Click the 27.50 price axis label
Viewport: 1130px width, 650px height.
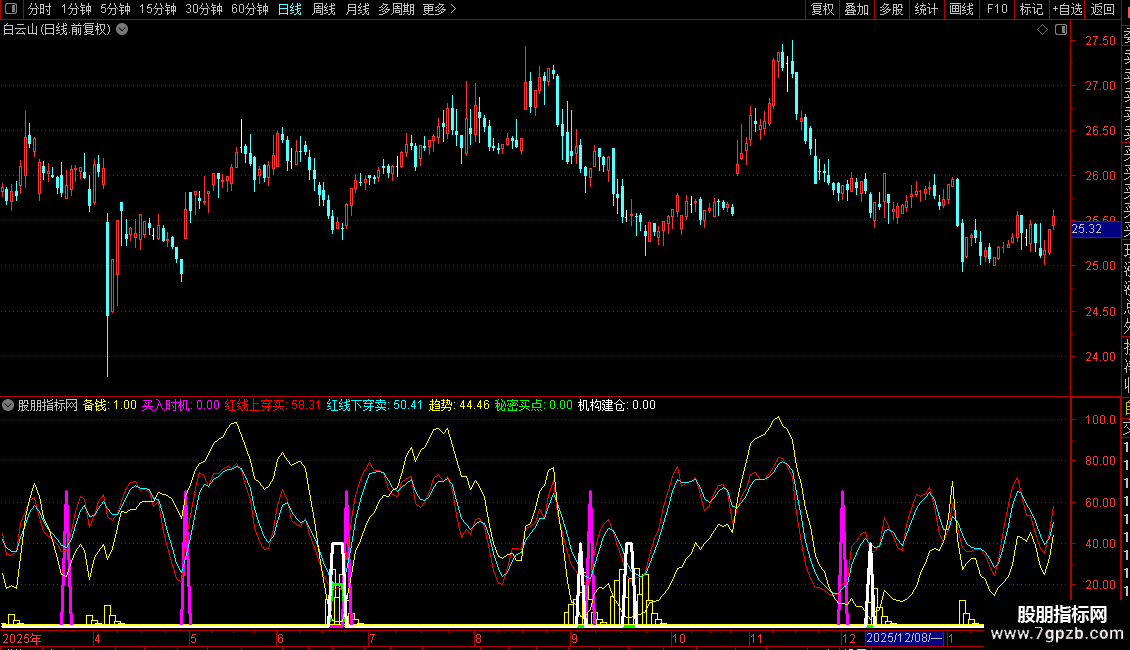1100,41
